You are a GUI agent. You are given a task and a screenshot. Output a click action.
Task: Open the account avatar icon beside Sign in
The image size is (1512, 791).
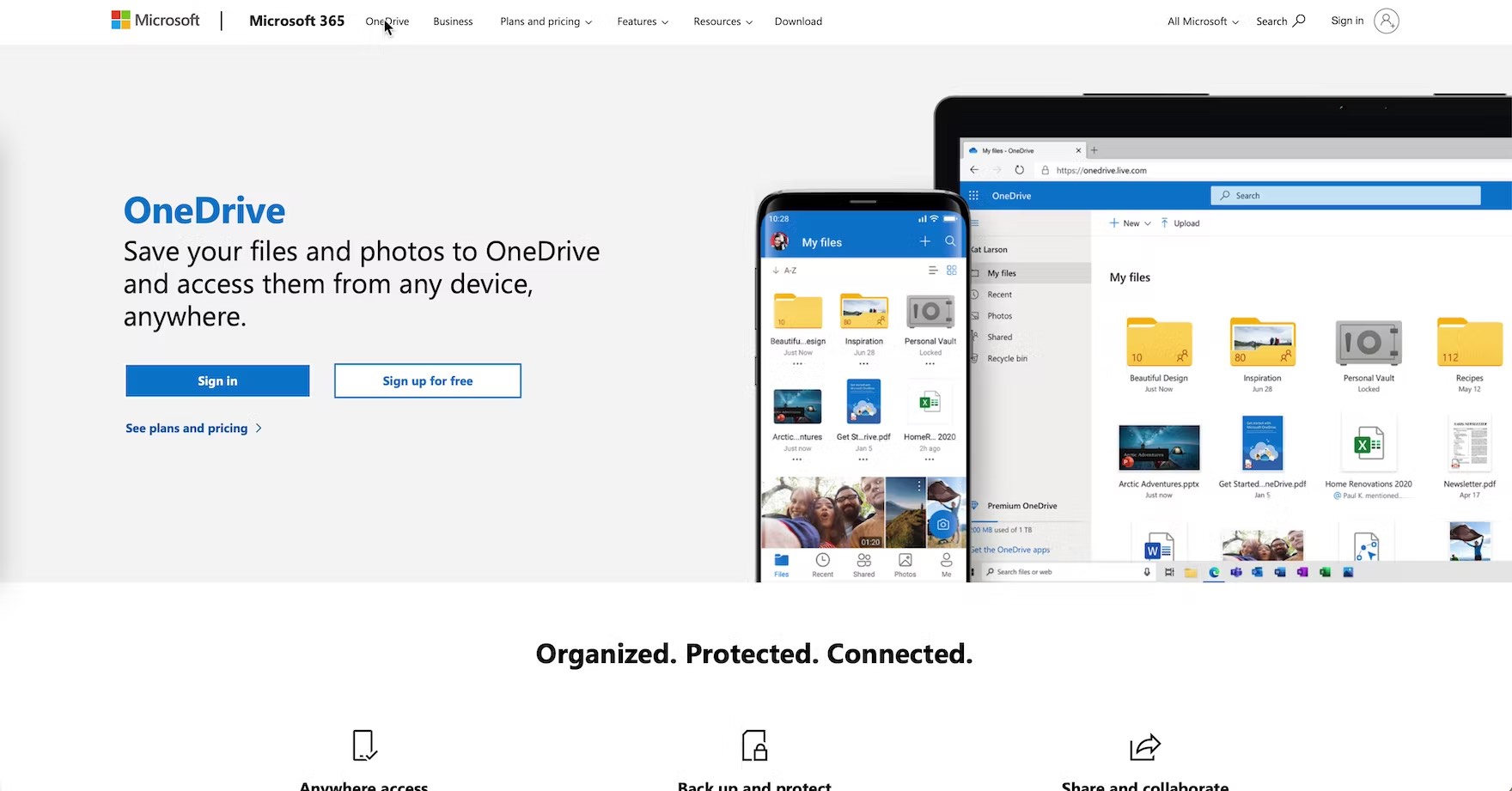[x=1386, y=21]
